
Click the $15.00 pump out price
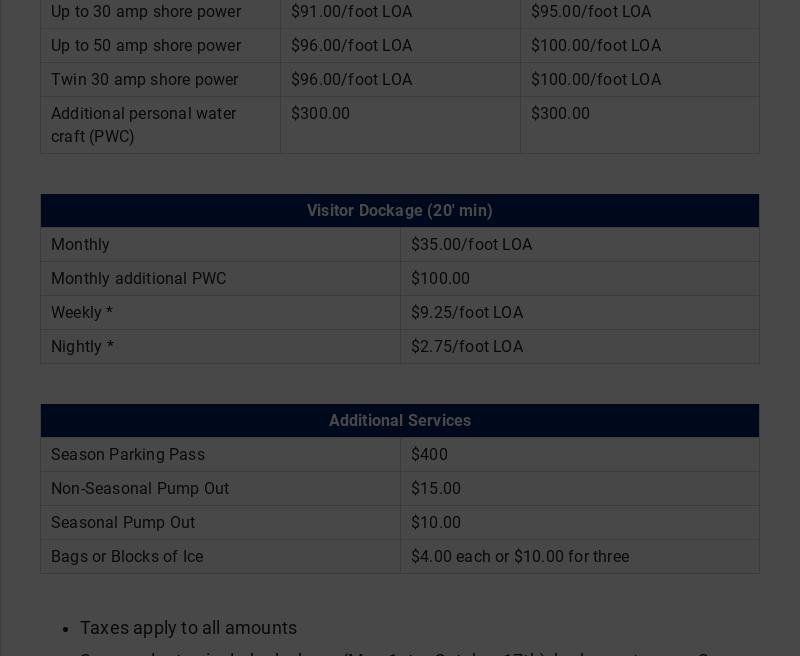[x=436, y=489]
